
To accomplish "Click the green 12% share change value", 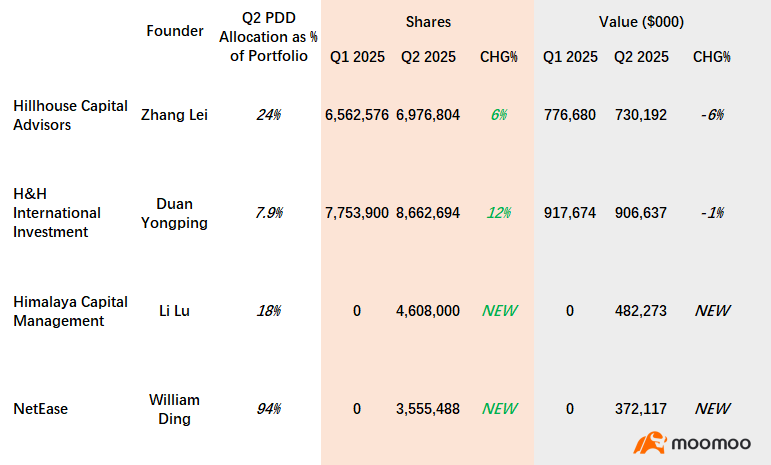I will click(499, 212).
